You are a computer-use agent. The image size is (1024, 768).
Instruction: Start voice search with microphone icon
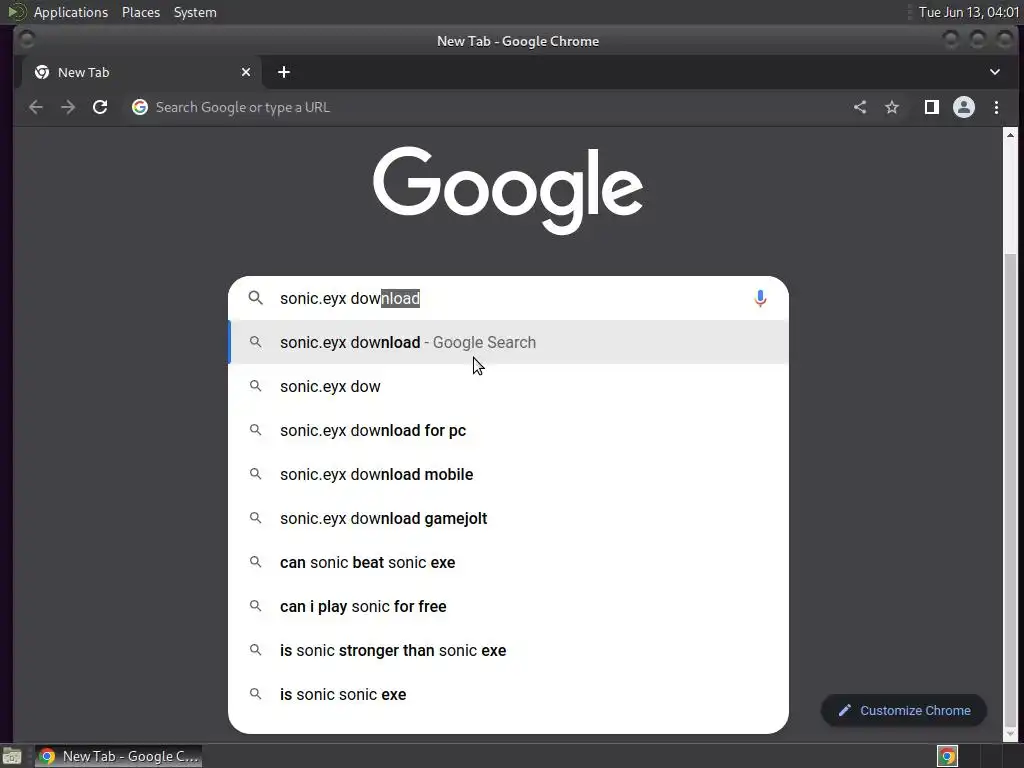[x=760, y=298]
